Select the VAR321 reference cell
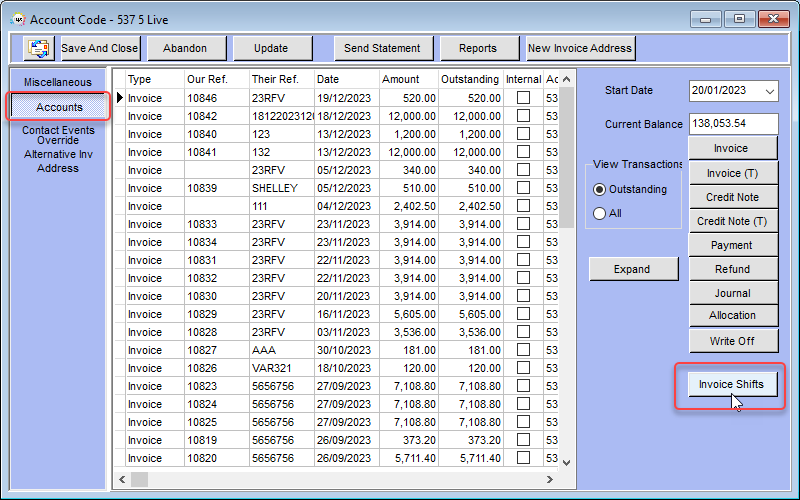The height and width of the screenshot is (500, 800). click(x=282, y=368)
